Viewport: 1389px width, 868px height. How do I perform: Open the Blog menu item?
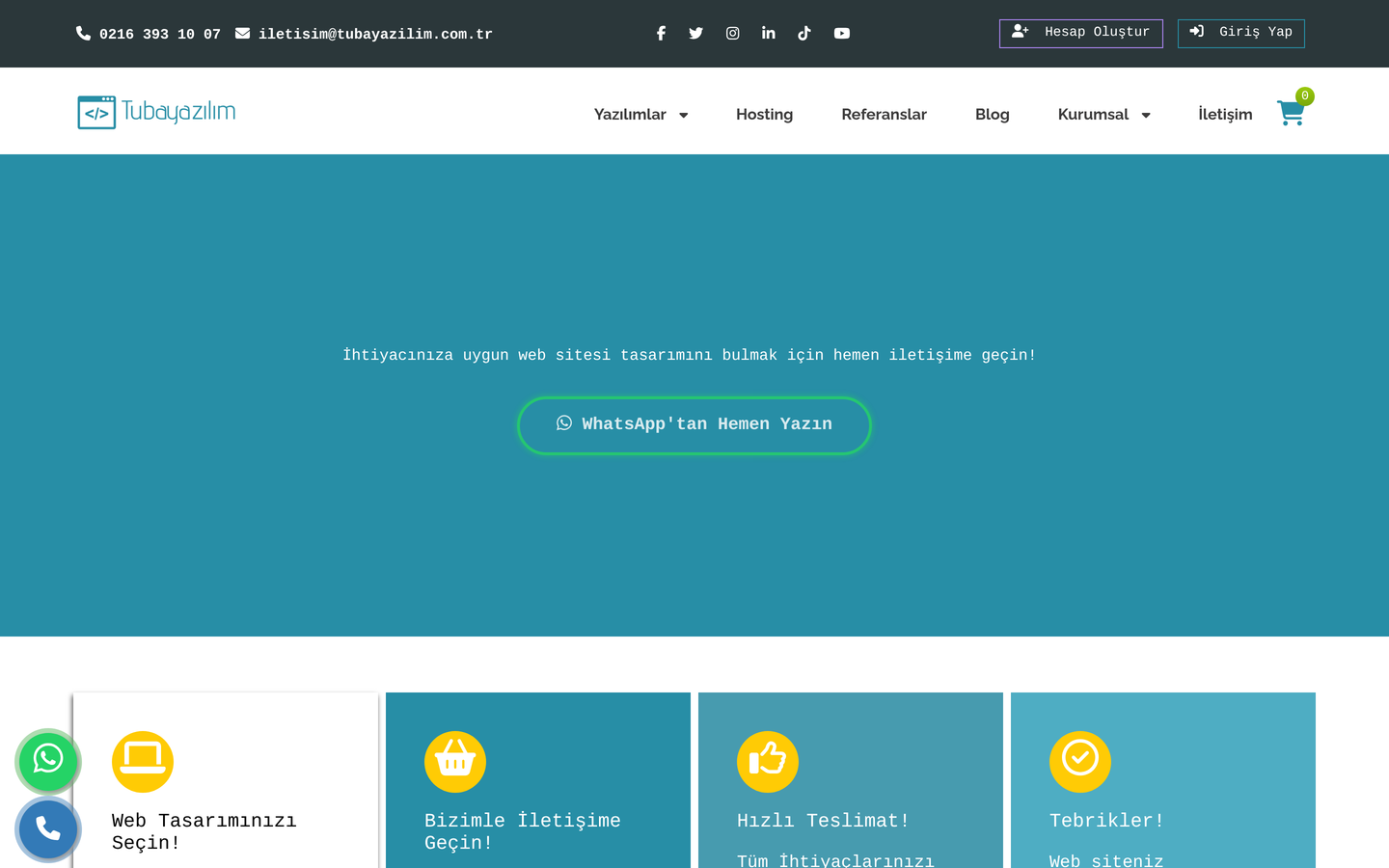click(x=992, y=114)
